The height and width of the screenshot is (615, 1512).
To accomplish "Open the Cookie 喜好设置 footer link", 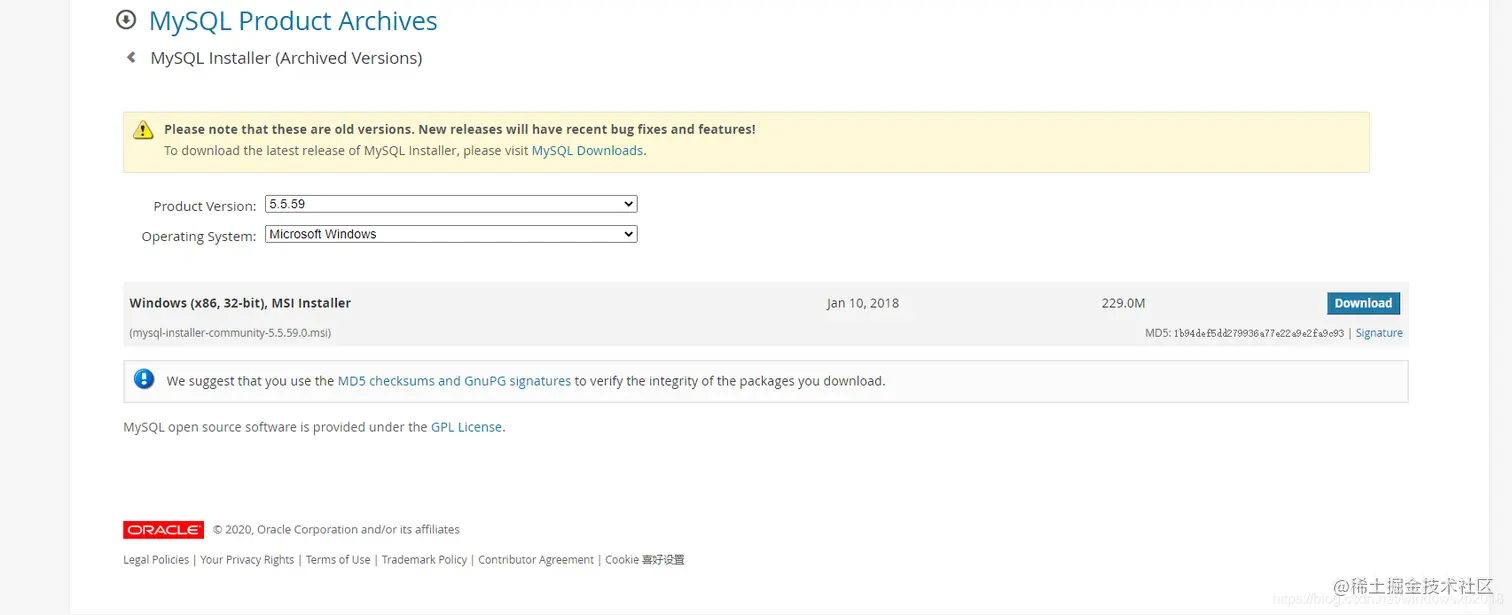I will pyautogui.click(x=645, y=560).
